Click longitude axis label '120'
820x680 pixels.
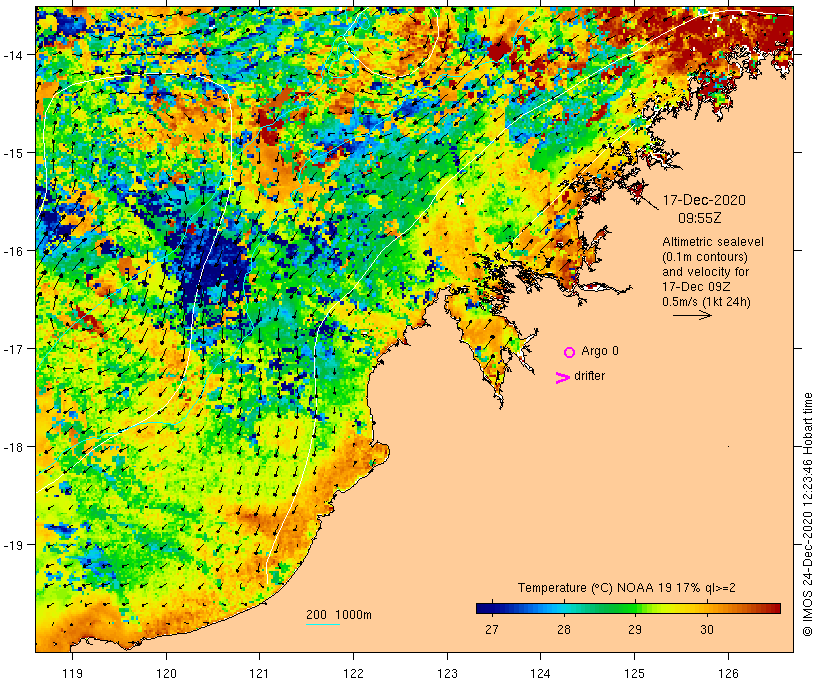[x=166, y=673]
